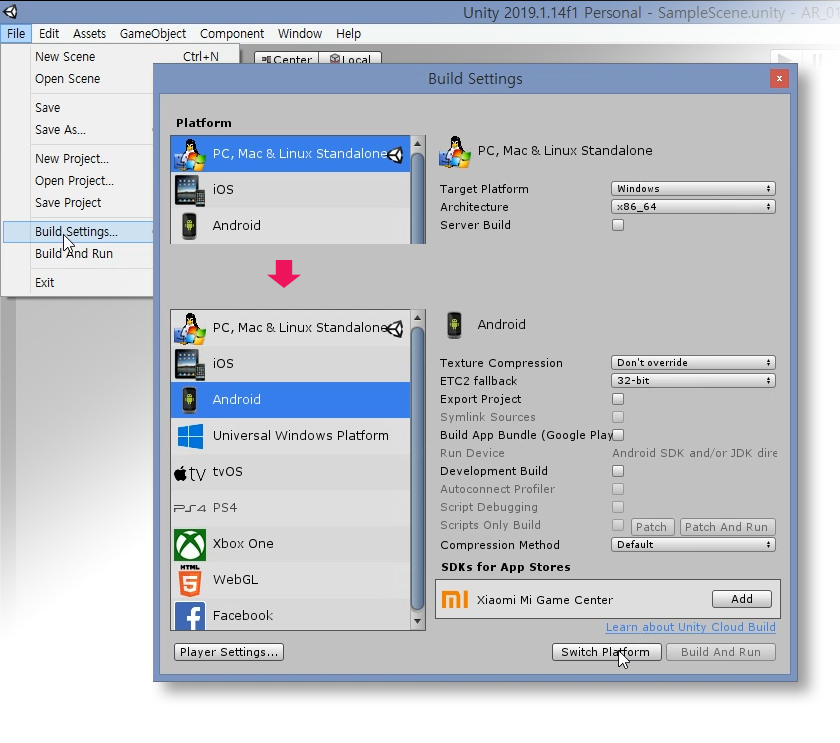This screenshot has height=743, width=840.
Task: Click the Patch button
Action: [x=652, y=527]
